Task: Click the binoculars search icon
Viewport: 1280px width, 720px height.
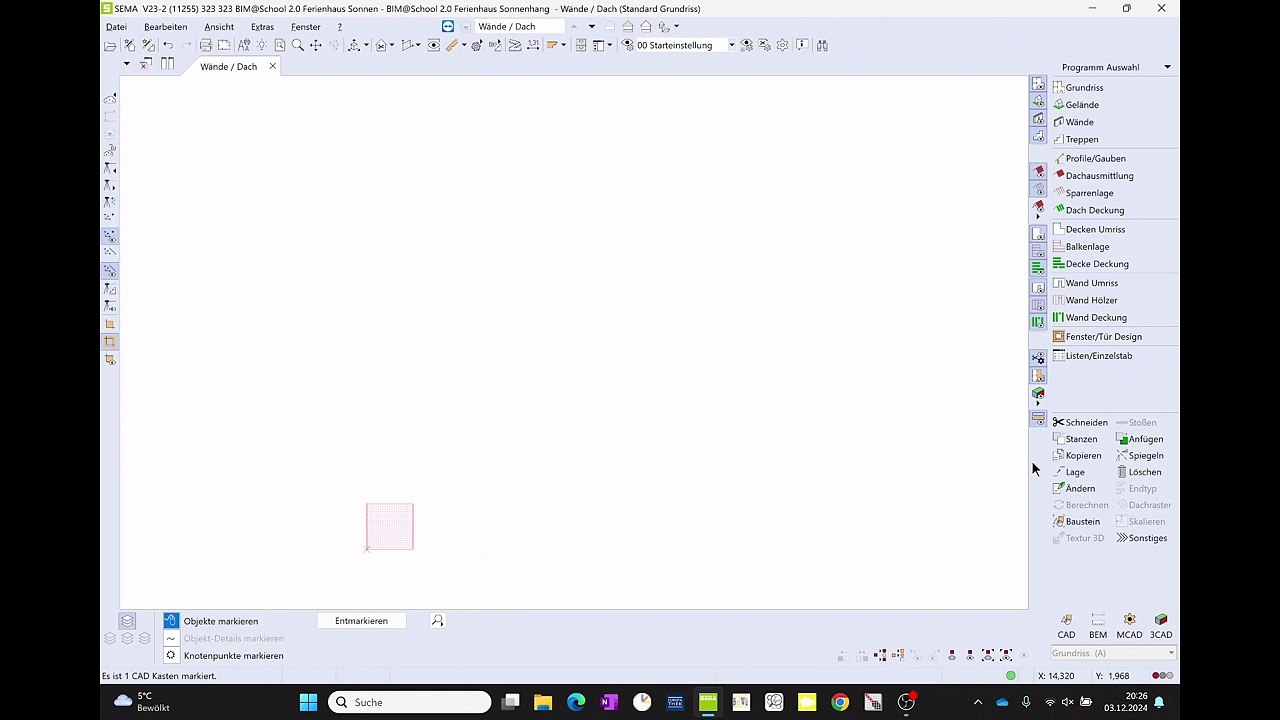Action: click(x=822, y=45)
